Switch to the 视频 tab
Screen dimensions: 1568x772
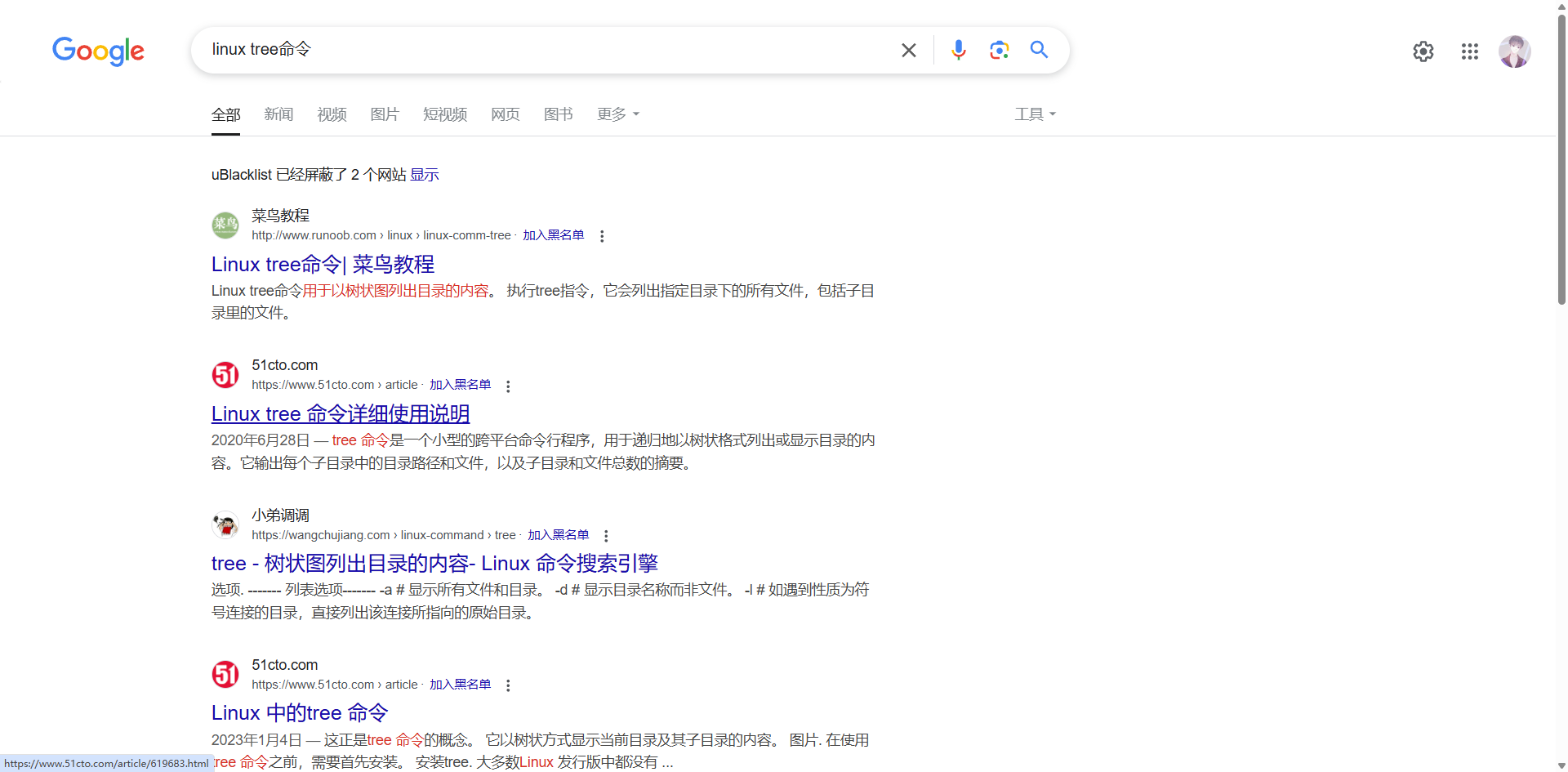(332, 114)
